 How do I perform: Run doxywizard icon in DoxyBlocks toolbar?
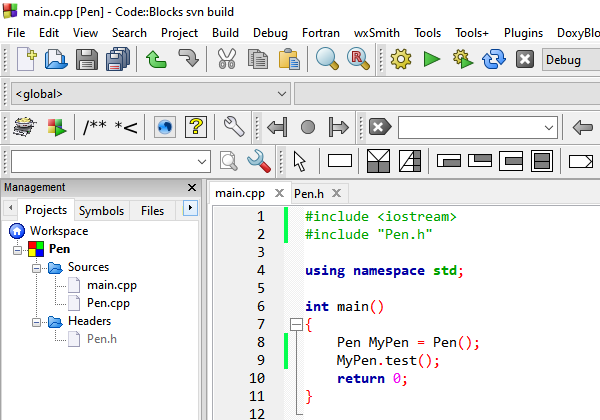coord(25,127)
